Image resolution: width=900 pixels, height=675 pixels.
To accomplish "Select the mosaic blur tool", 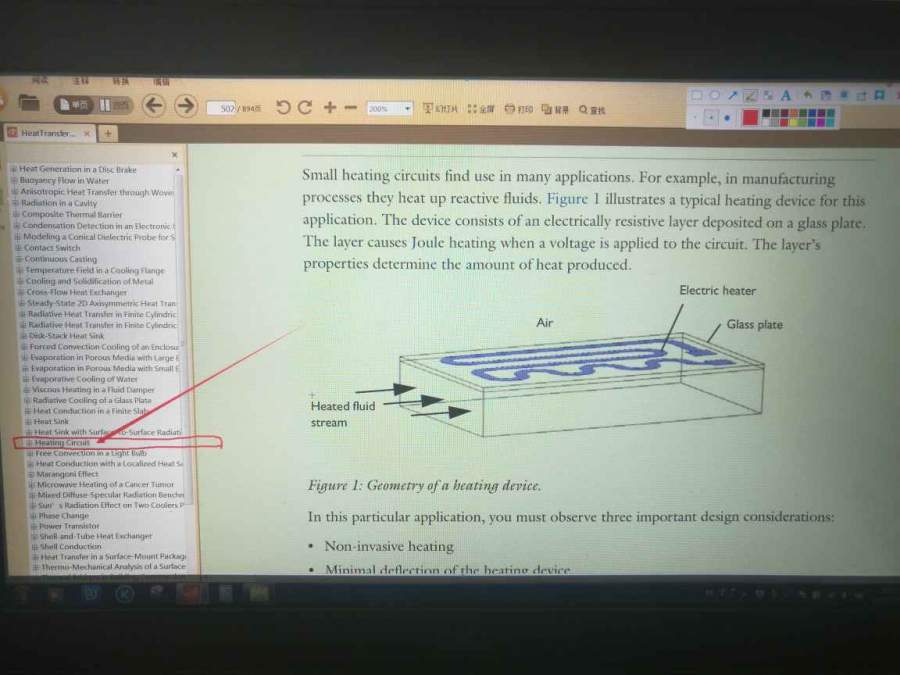I will [769, 95].
